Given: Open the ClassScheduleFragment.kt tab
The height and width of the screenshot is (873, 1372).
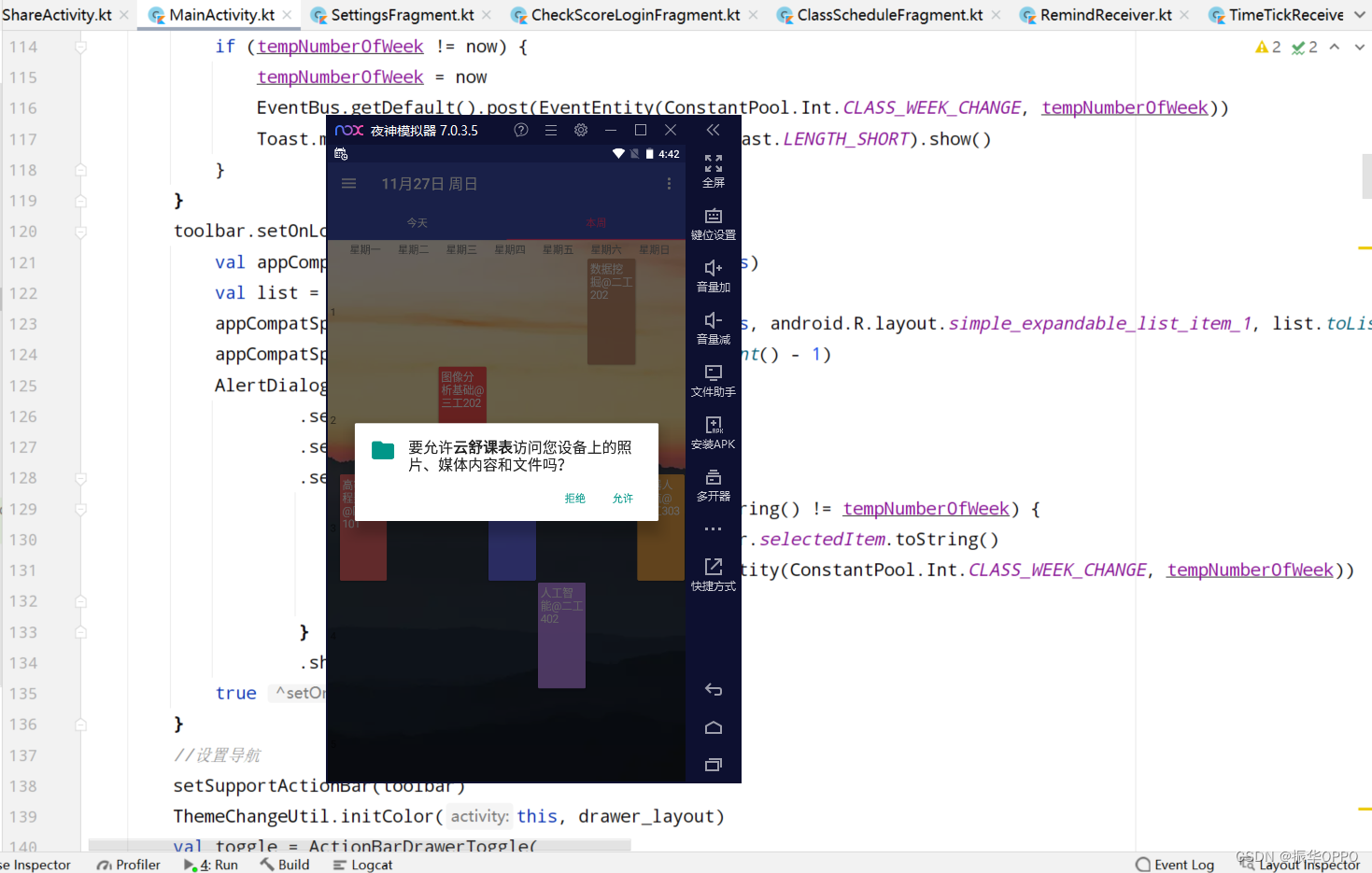Looking at the screenshot, I should point(889,15).
